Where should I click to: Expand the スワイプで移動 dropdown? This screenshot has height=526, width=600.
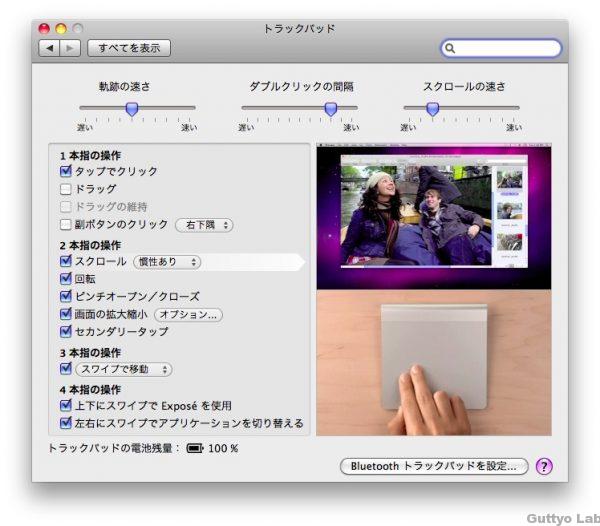click(124, 369)
